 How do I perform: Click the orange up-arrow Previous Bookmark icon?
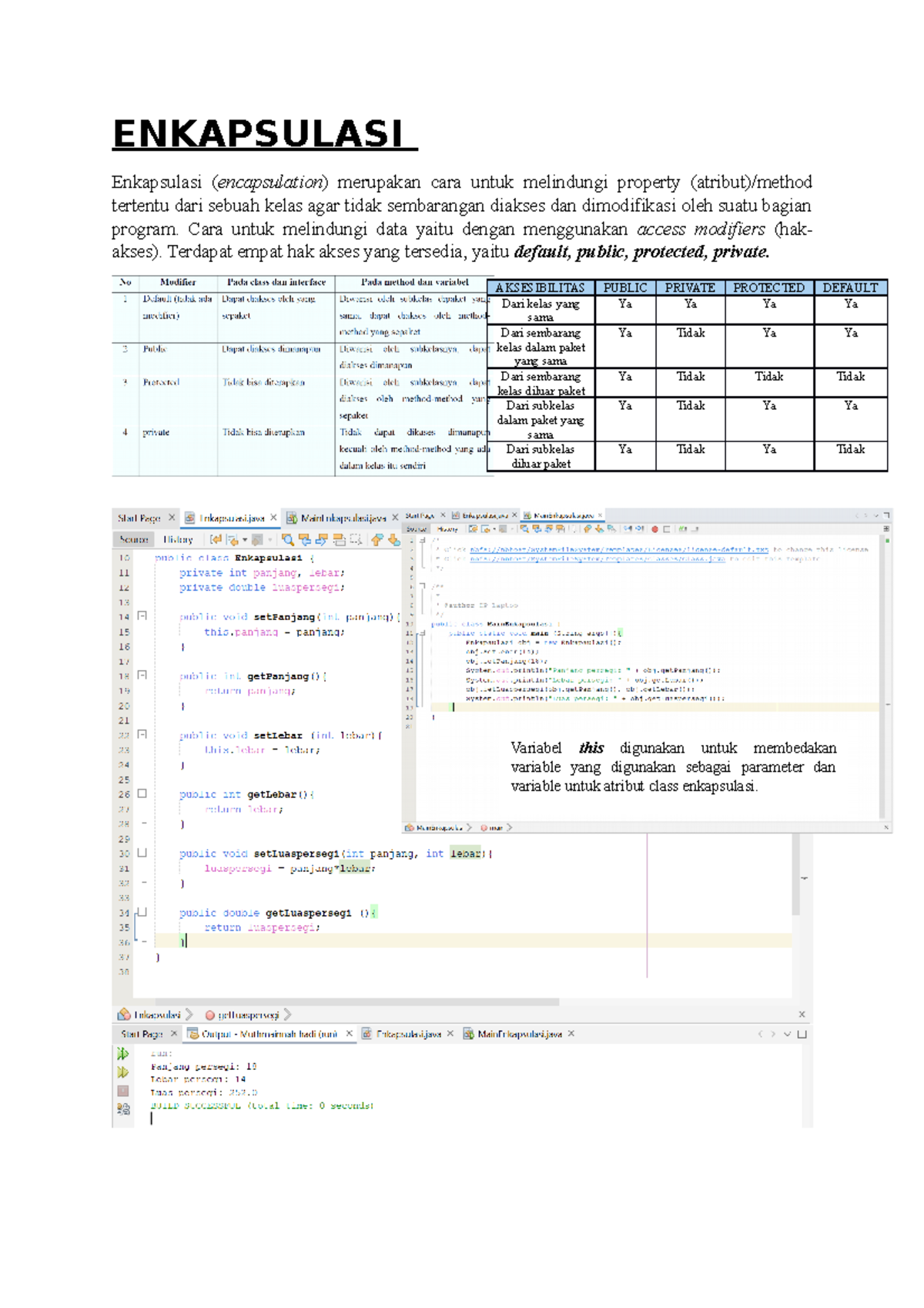(x=377, y=540)
